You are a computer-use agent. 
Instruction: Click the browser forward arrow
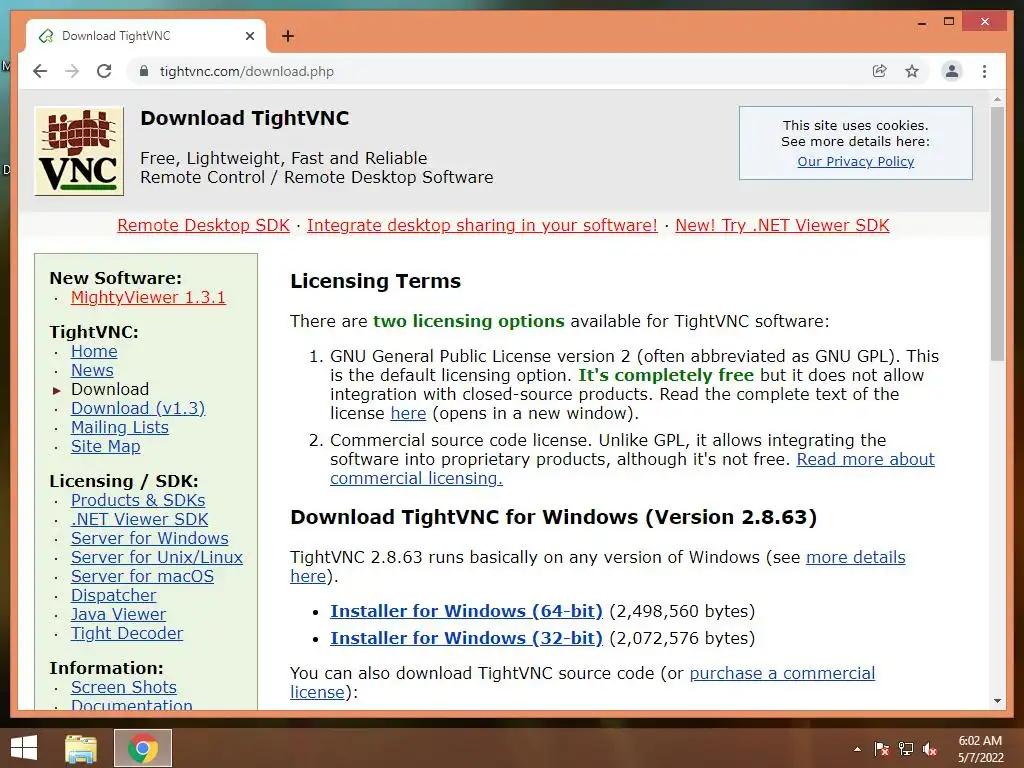(x=72, y=71)
